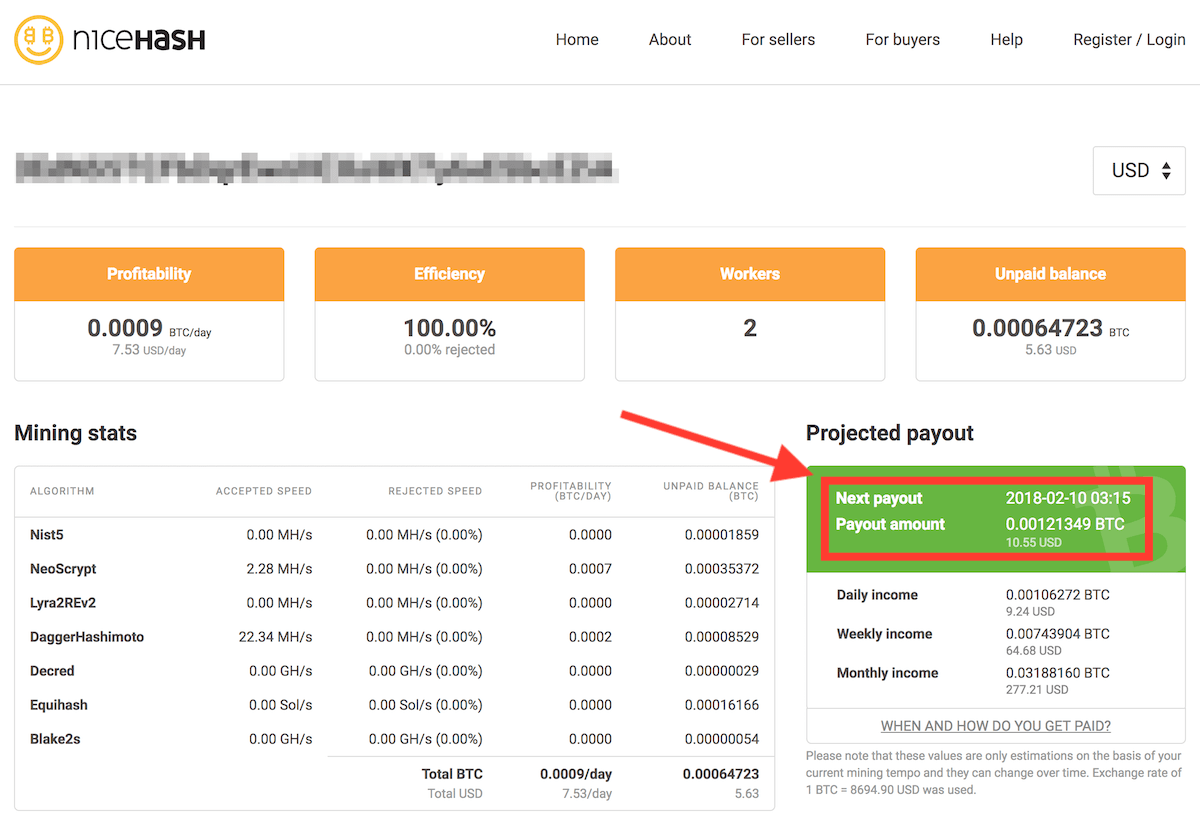Open the Home menu item

coord(577,40)
